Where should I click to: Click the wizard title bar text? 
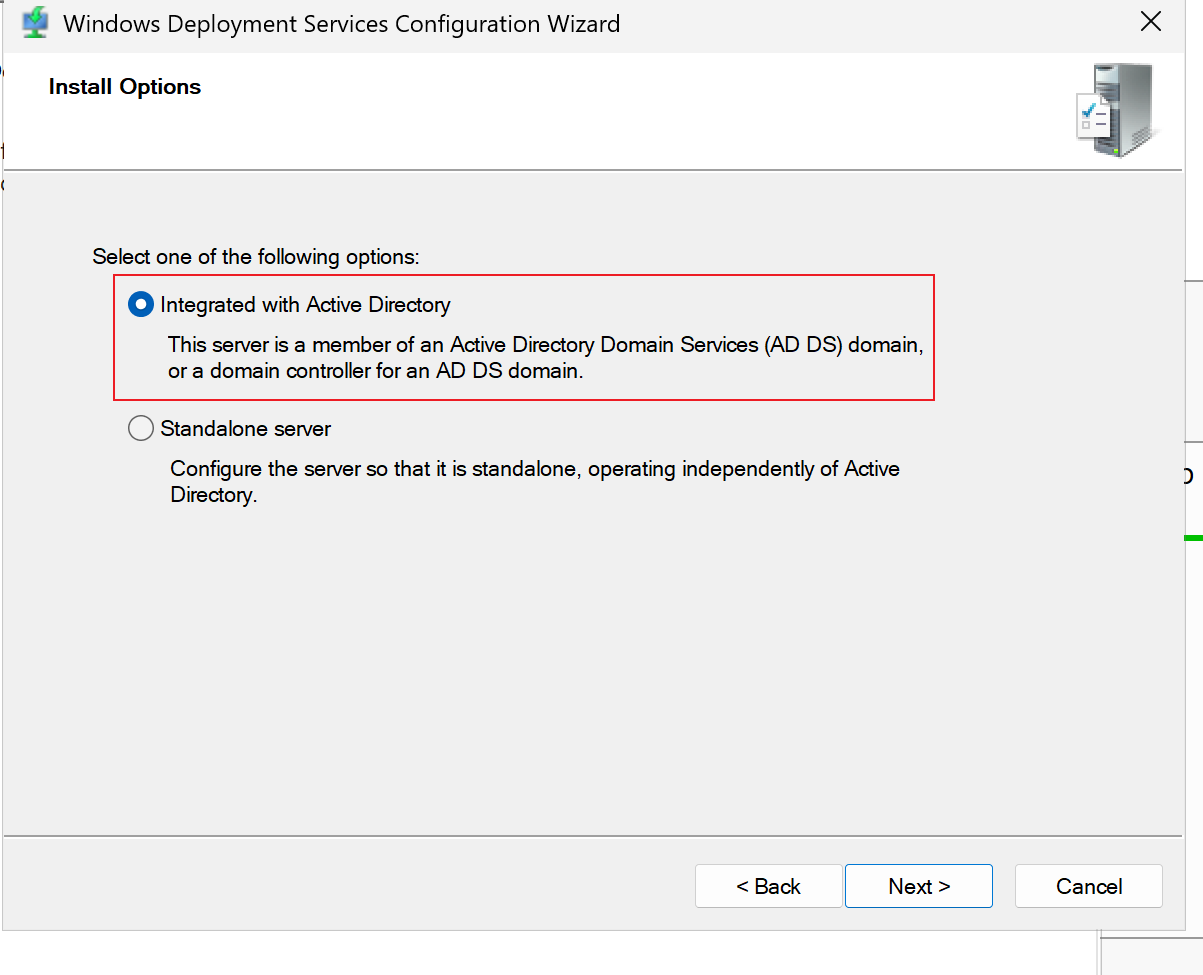pyautogui.click(x=342, y=24)
